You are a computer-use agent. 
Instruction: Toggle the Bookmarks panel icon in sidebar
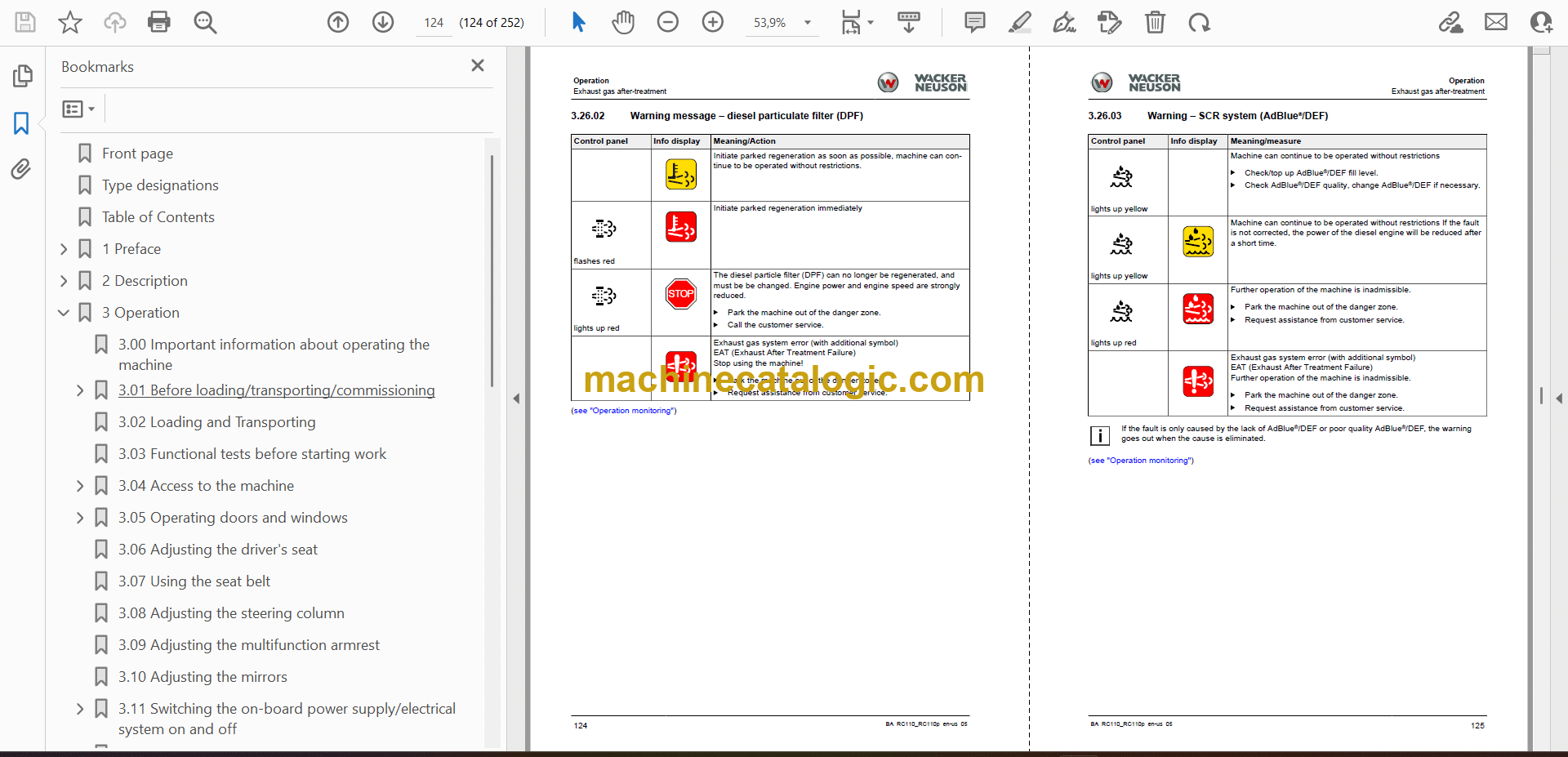21,123
